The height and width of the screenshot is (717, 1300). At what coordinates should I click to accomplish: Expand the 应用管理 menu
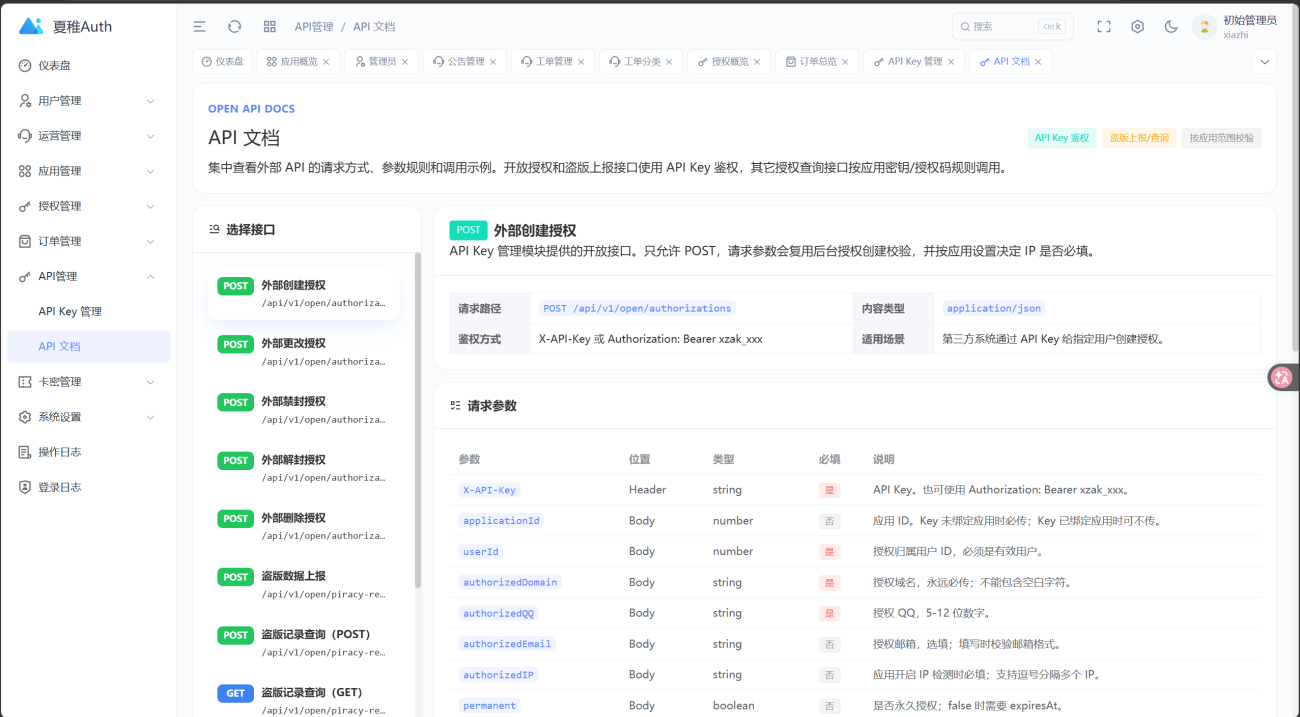pos(88,171)
